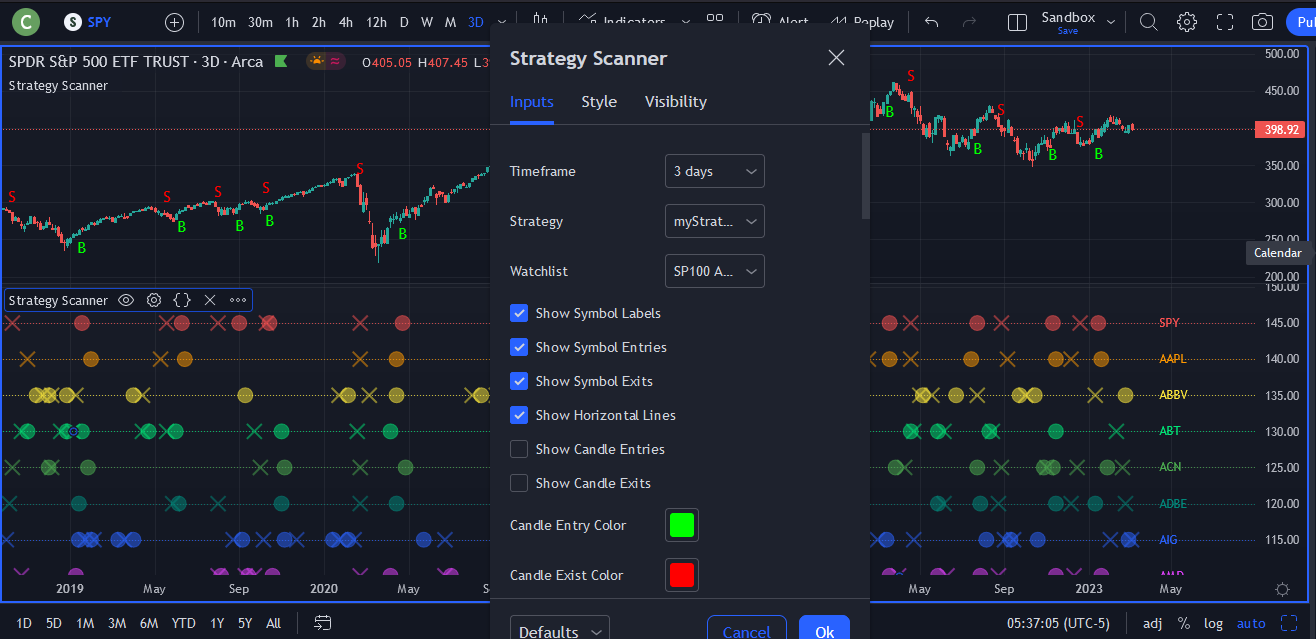This screenshot has width=1316, height=639.
Task: Enable Show Candle Entries
Action: pyautogui.click(x=519, y=449)
